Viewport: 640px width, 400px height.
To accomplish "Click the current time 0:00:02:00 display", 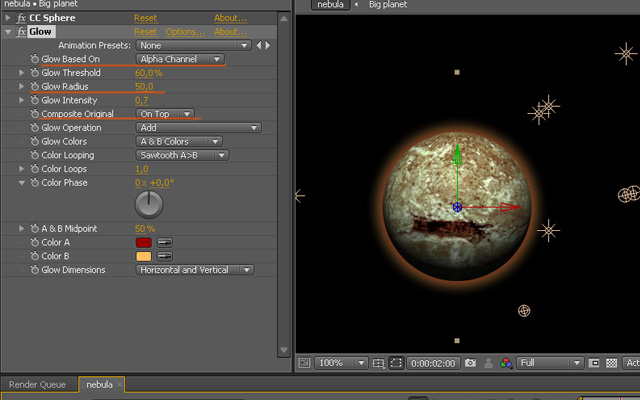I will pos(433,363).
